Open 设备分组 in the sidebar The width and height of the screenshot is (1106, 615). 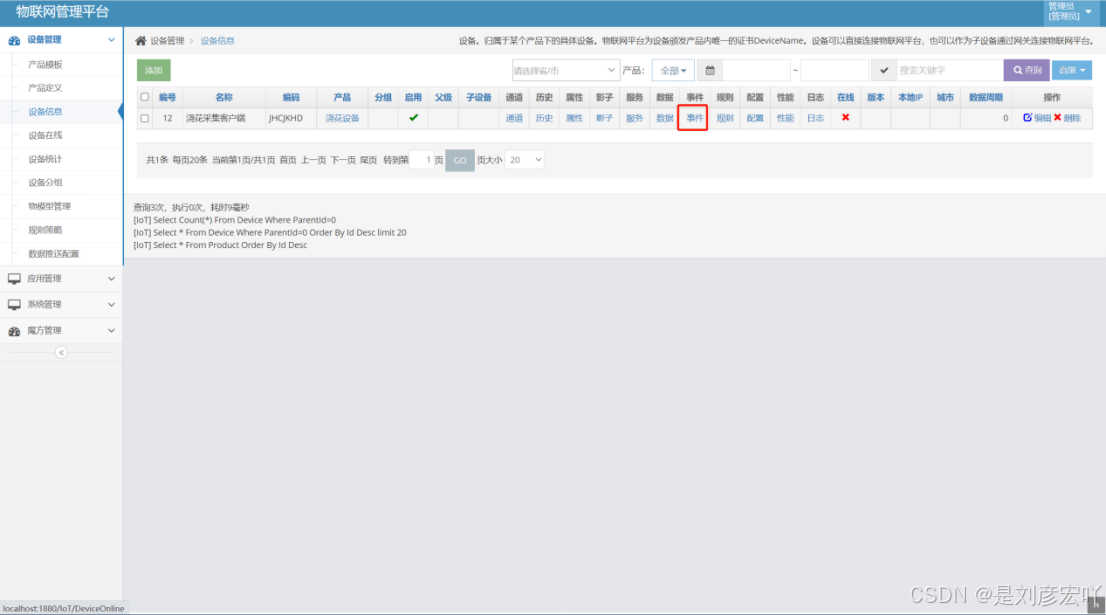point(45,183)
